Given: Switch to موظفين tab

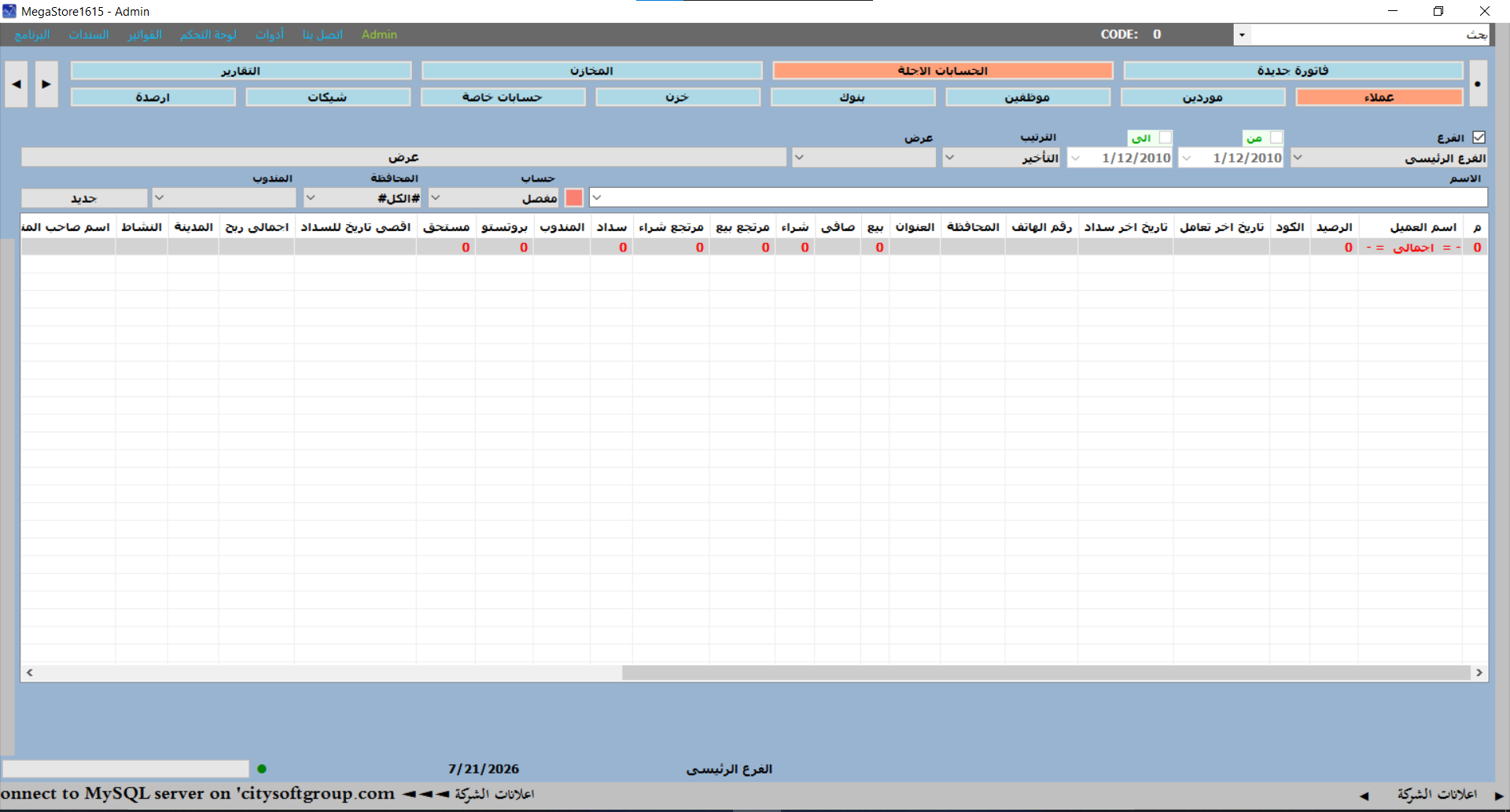Looking at the screenshot, I should pyautogui.click(x=1027, y=97).
